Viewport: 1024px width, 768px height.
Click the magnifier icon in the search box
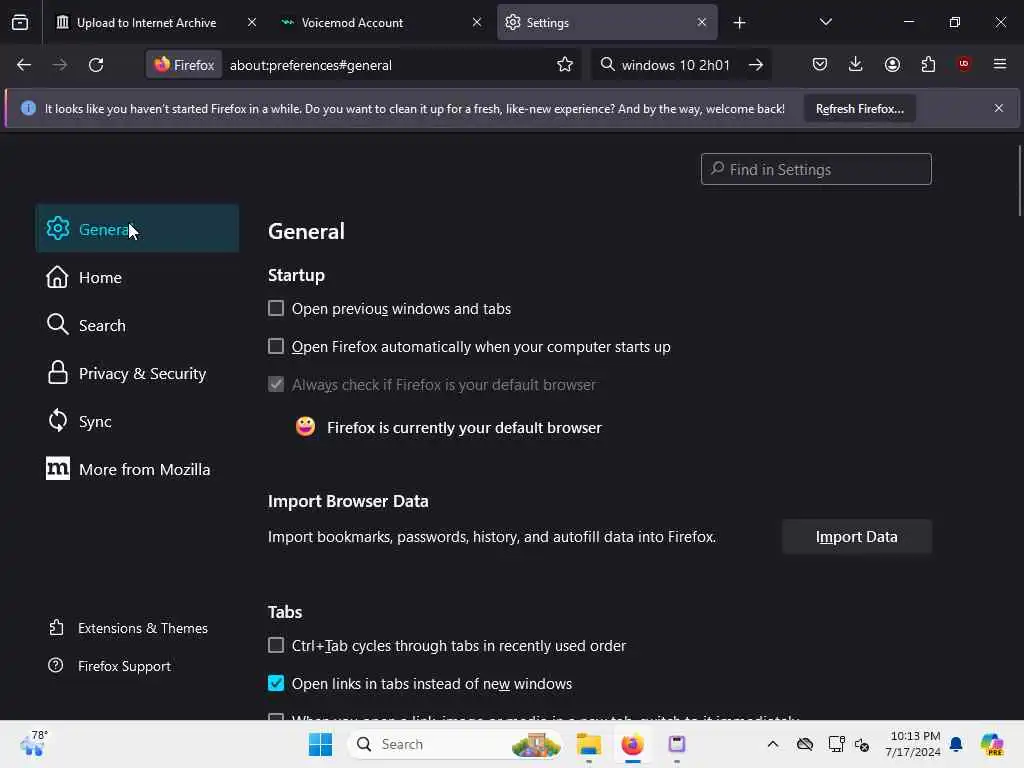click(607, 64)
